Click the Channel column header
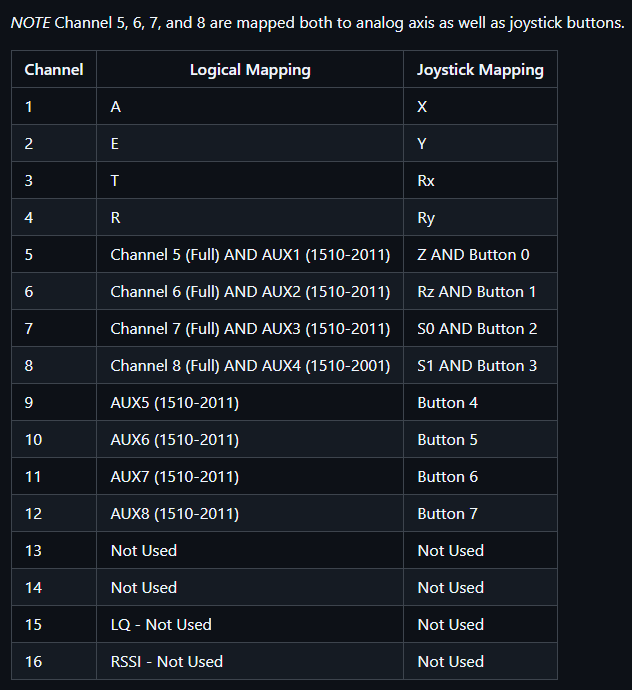This screenshot has width=632, height=690. (54, 70)
